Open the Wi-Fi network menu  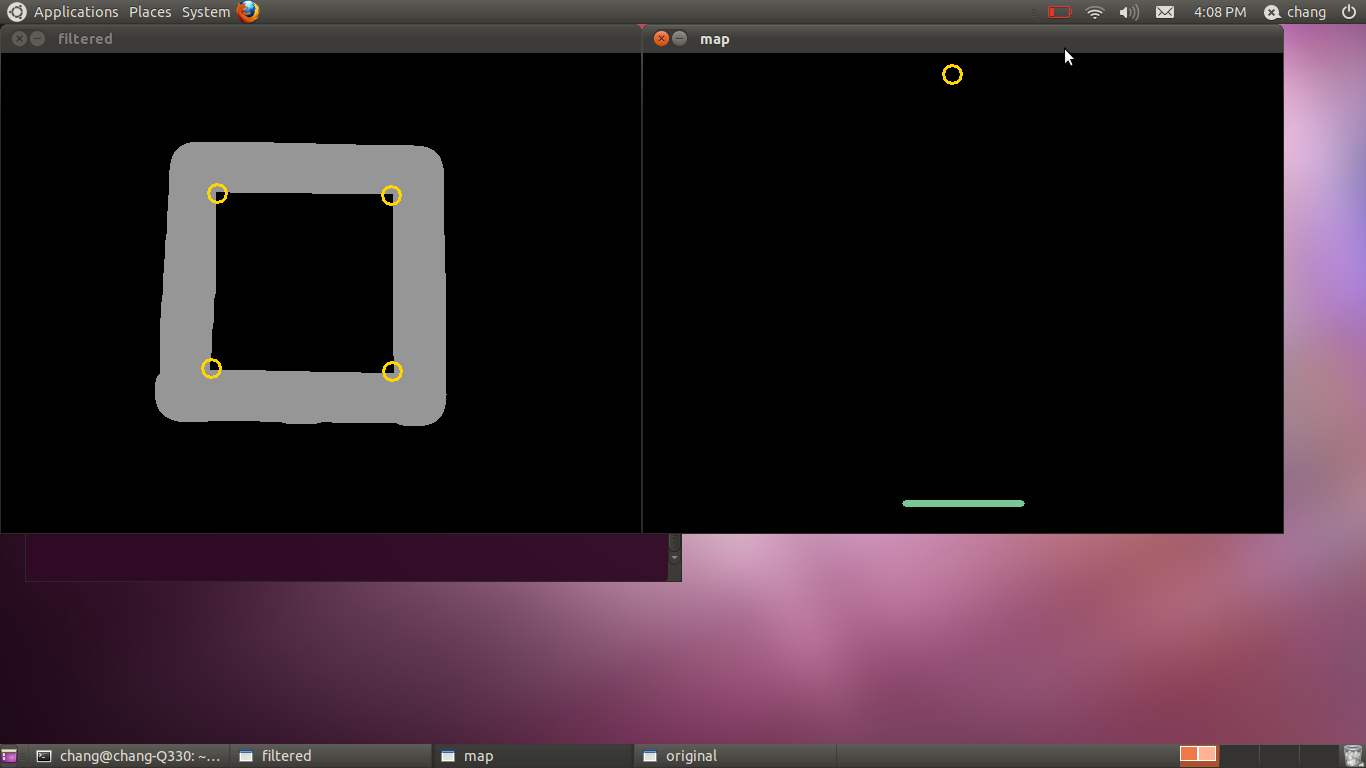coord(1095,12)
